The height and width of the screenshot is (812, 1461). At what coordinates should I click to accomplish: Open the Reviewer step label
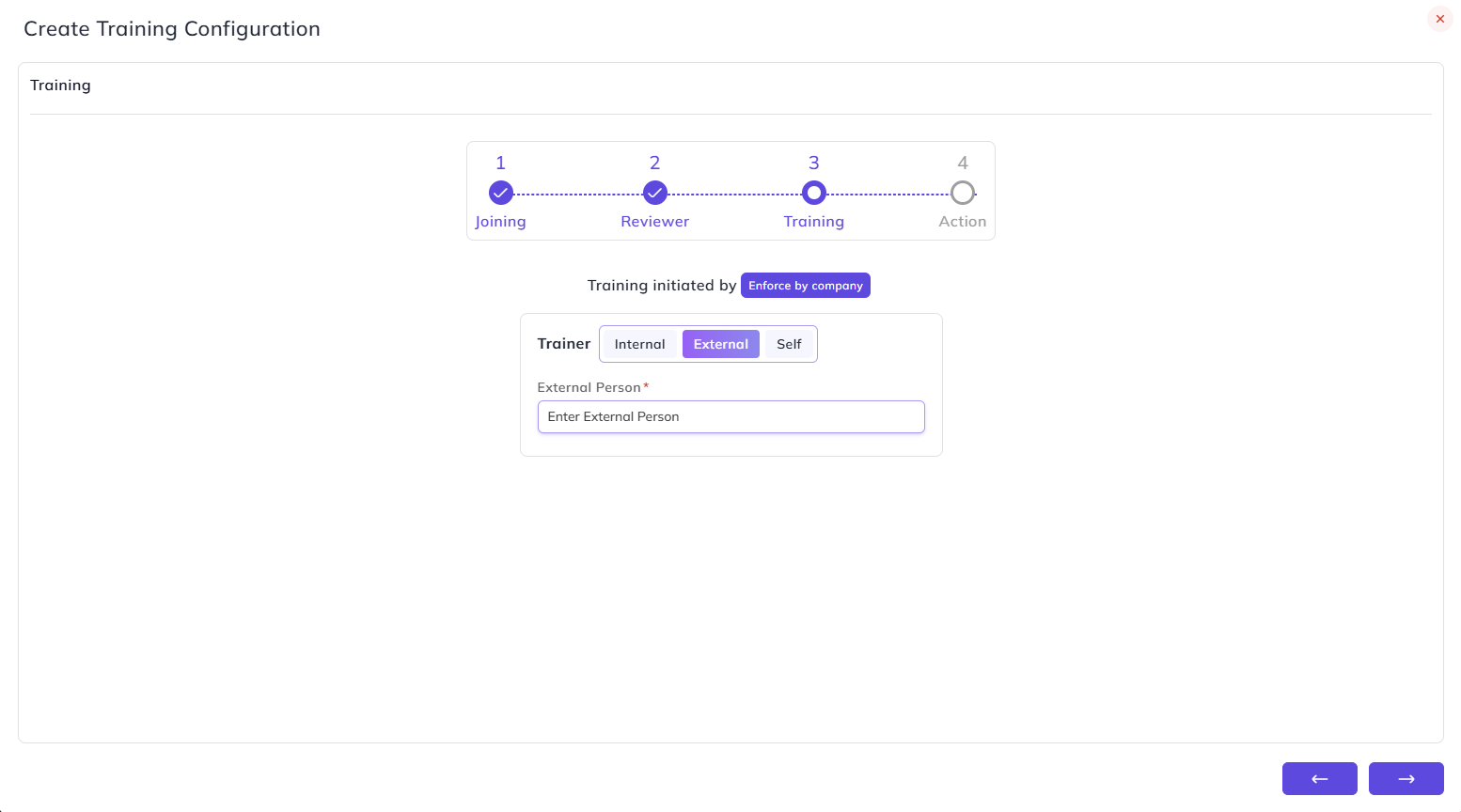pyautogui.click(x=655, y=222)
